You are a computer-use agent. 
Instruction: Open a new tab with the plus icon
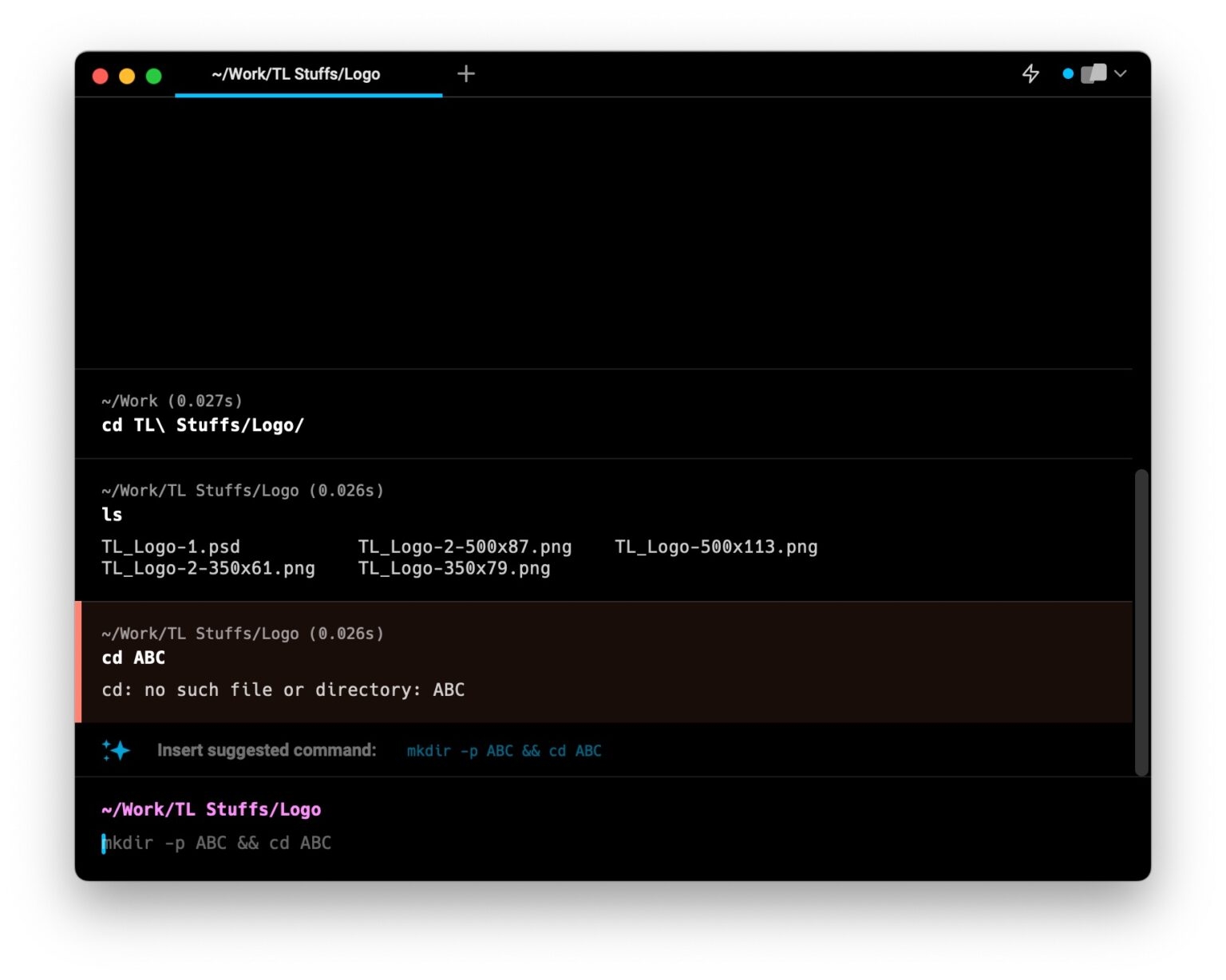tap(466, 73)
